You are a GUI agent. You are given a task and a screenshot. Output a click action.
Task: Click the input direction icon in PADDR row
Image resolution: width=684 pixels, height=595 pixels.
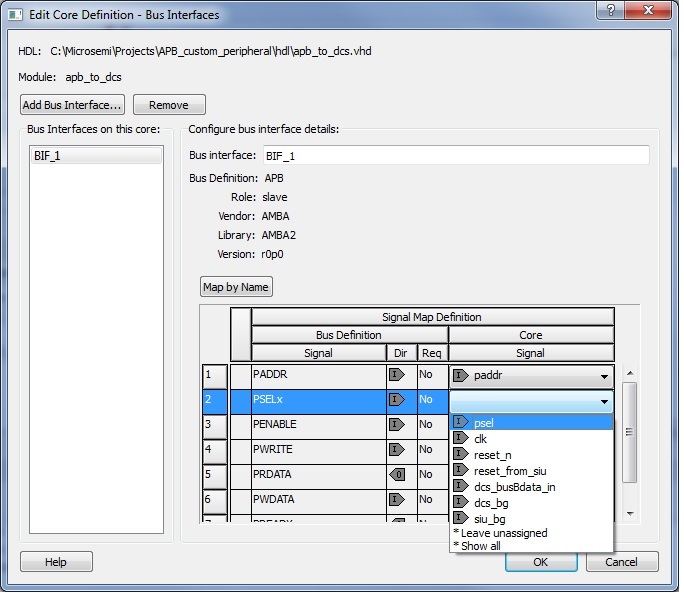[398, 376]
